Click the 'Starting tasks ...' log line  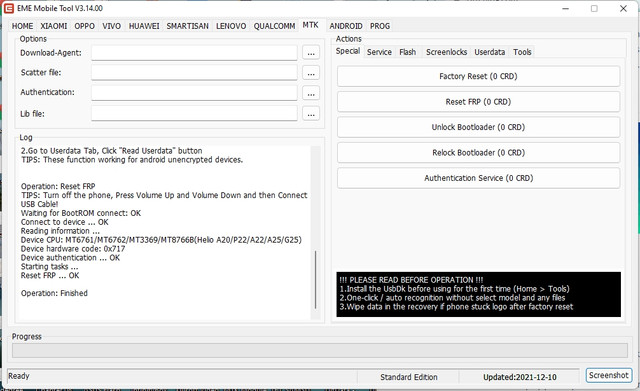click(x=49, y=267)
